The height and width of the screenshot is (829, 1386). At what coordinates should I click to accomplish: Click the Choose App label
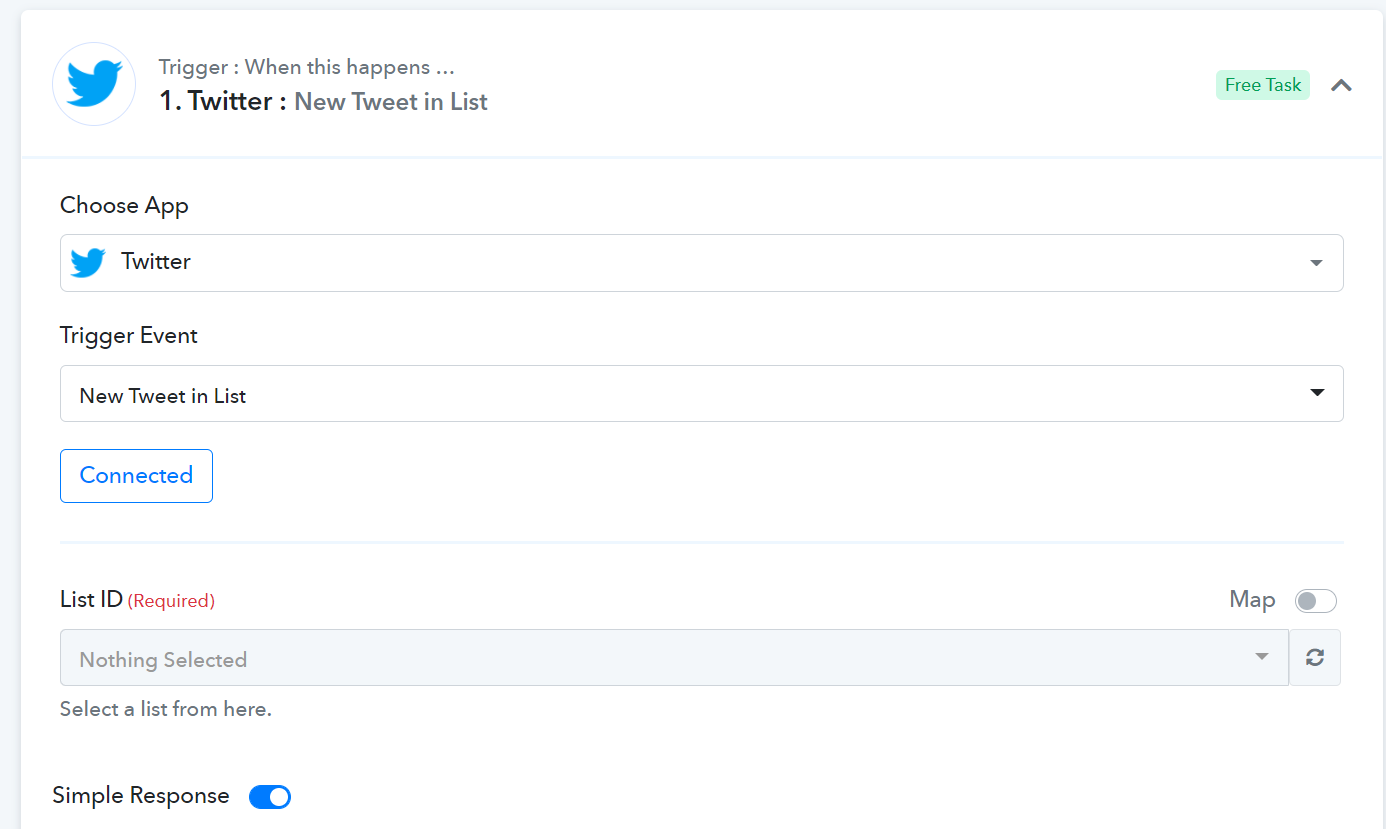124,206
